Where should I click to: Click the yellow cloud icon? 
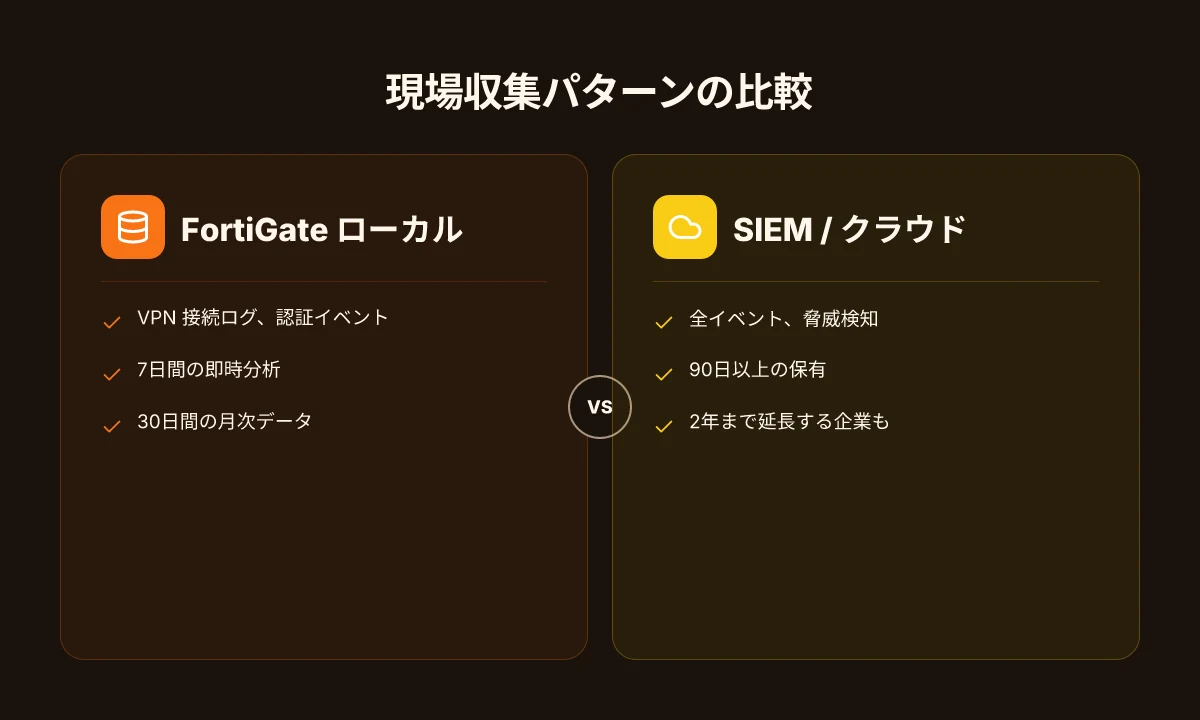click(685, 227)
